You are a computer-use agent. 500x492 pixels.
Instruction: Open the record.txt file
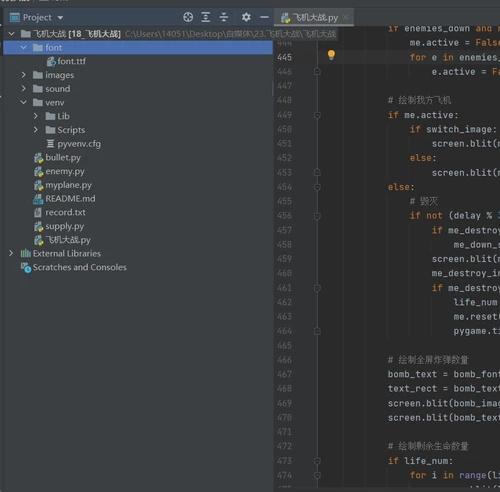65,212
